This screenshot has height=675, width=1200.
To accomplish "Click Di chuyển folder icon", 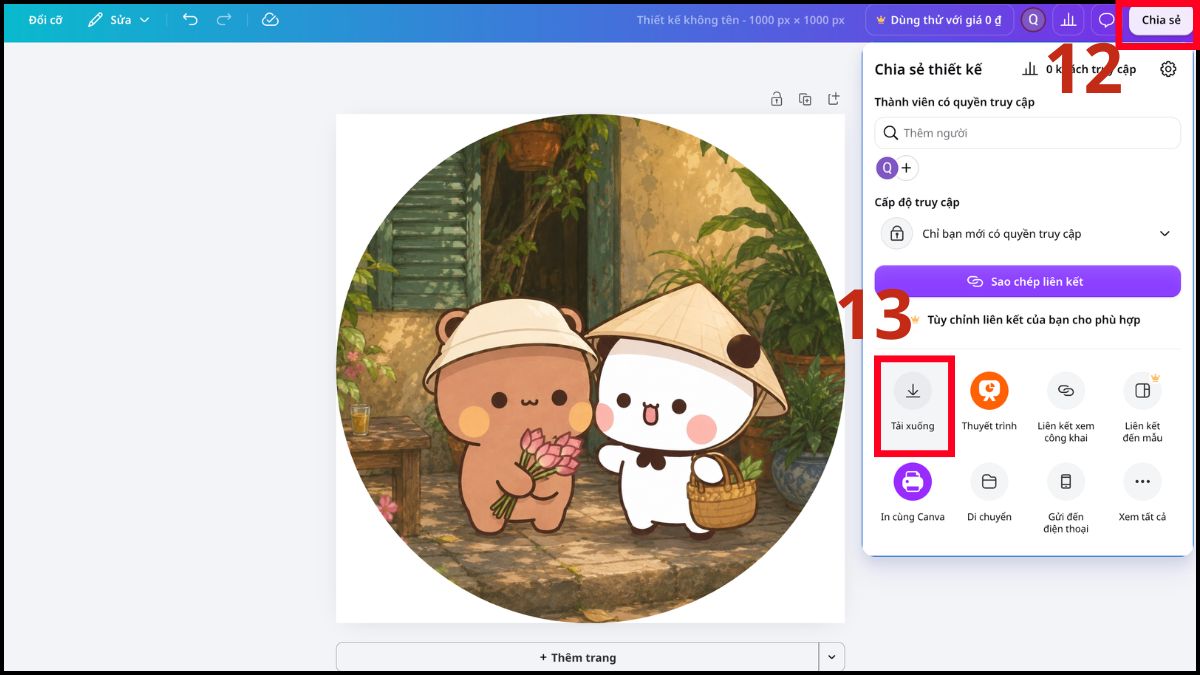I will (989, 482).
